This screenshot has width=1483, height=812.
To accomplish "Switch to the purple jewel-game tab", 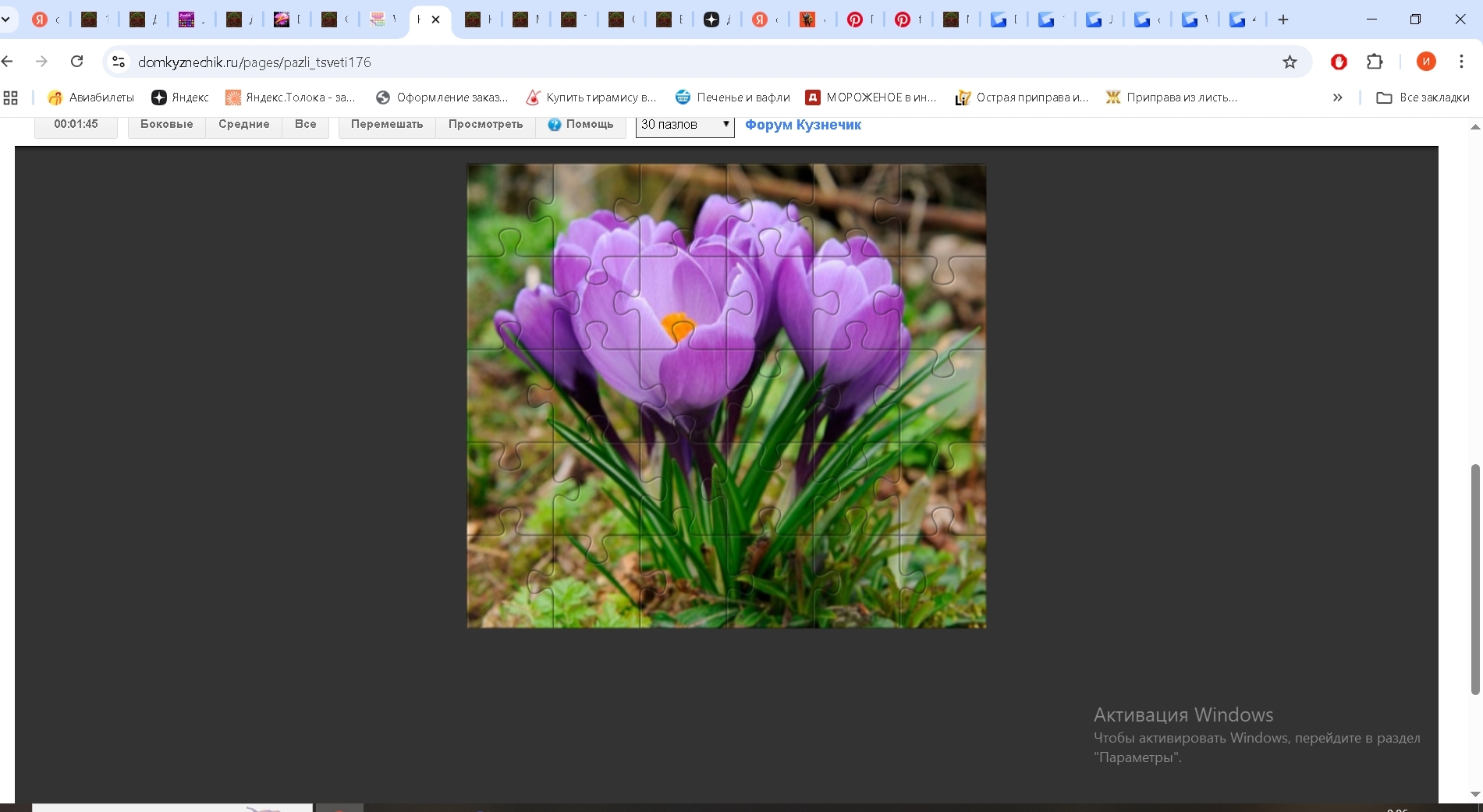I will click(x=186, y=20).
